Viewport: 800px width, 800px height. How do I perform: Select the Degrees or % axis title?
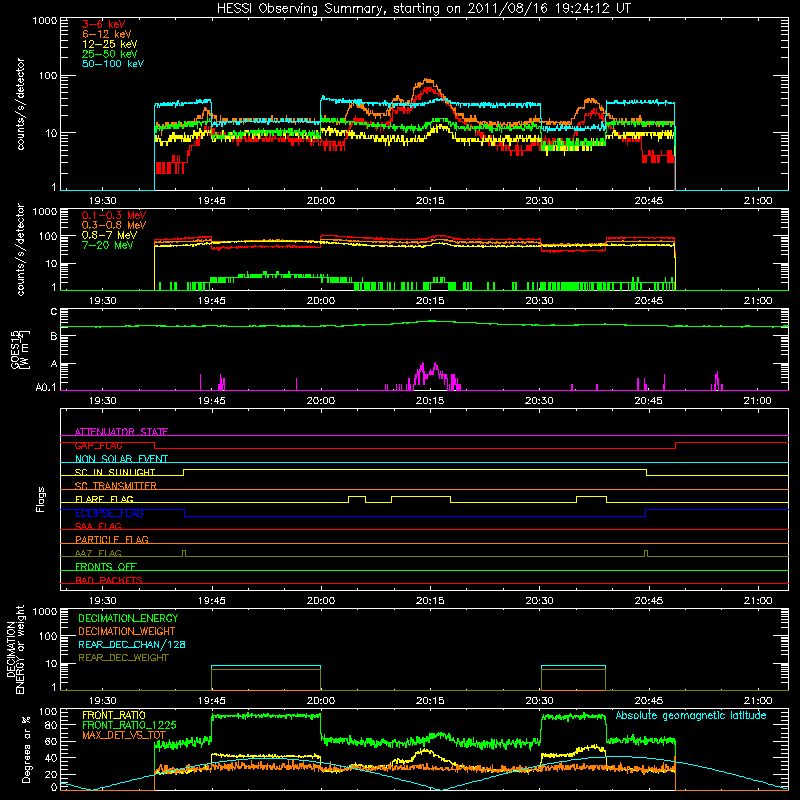click(26, 749)
